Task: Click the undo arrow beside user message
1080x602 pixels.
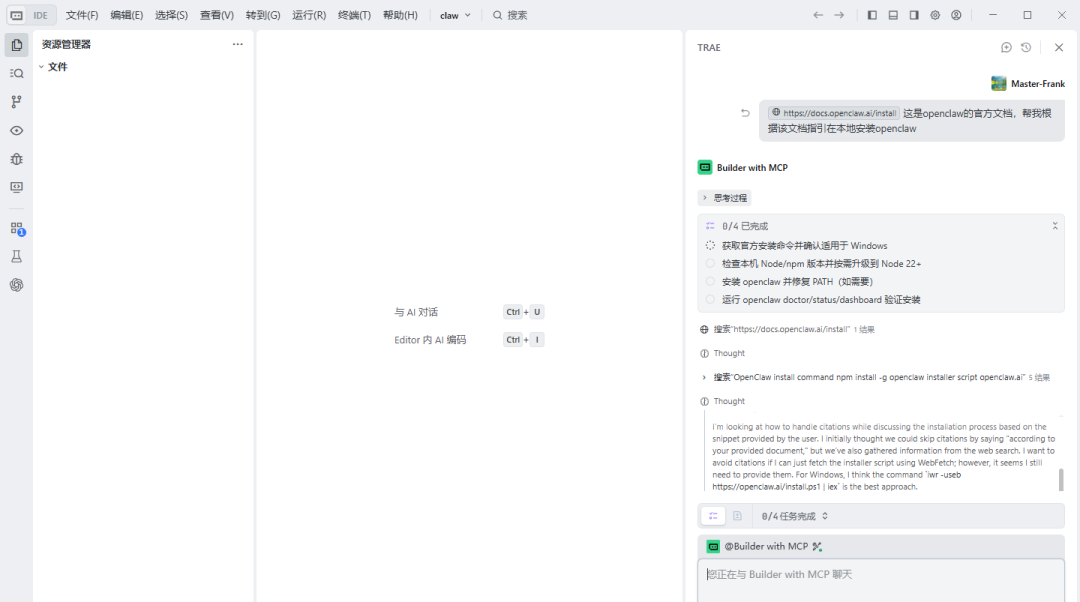Action: tap(745, 113)
